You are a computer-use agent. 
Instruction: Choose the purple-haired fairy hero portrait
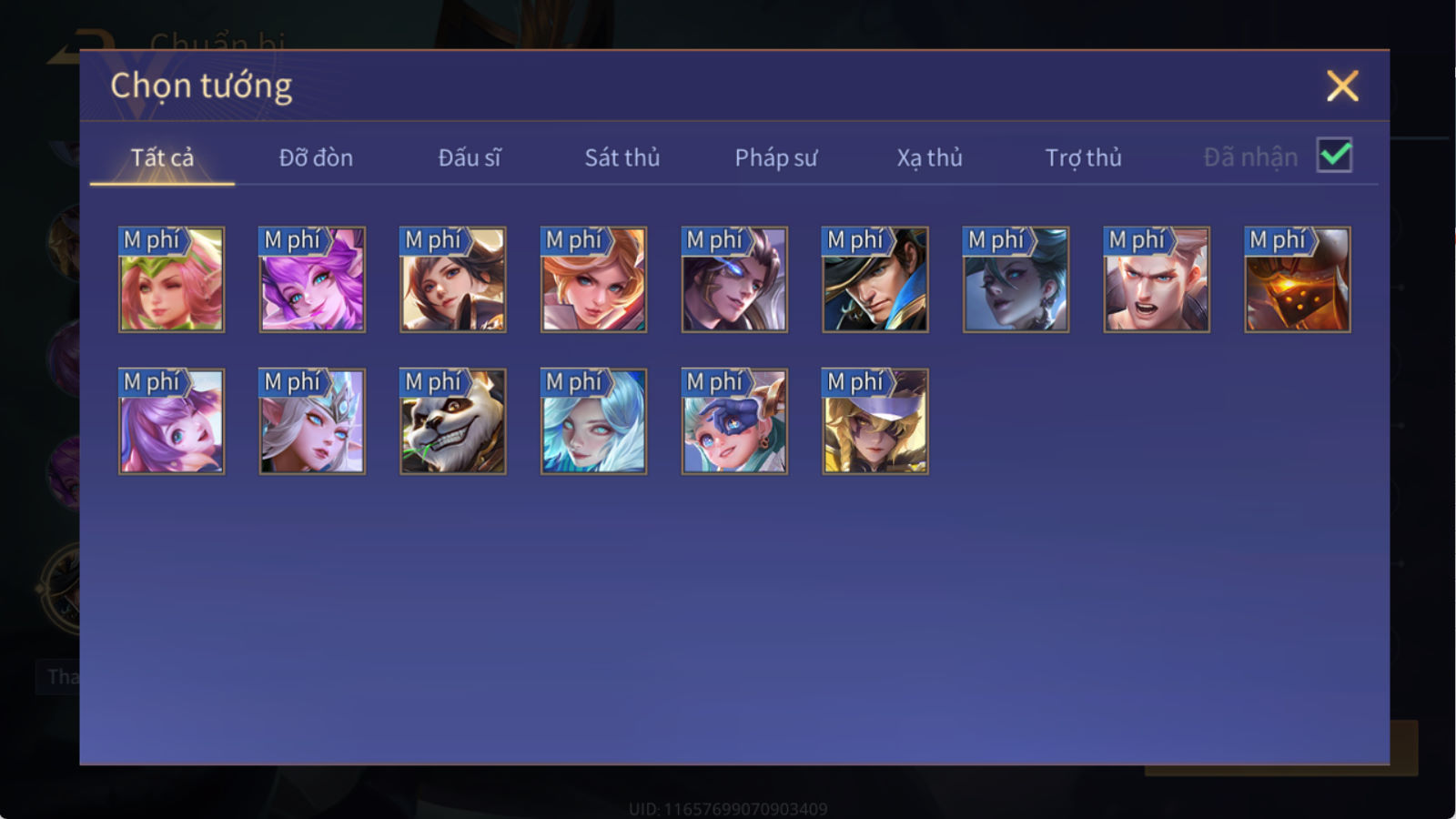312,279
